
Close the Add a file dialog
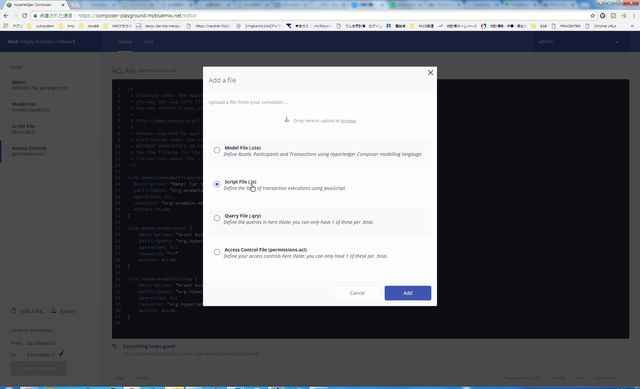point(430,73)
